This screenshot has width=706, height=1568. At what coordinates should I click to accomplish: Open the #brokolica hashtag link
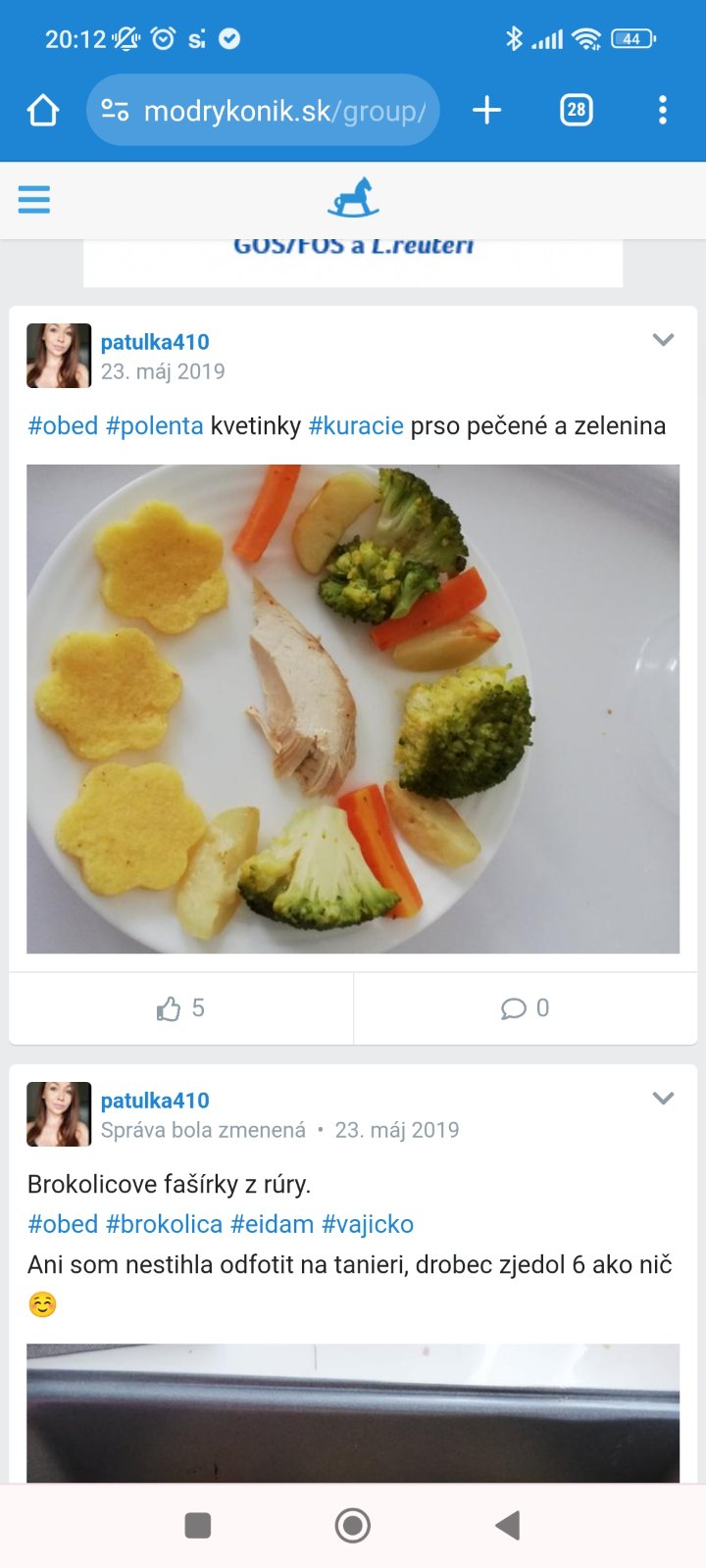pos(164,1224)
